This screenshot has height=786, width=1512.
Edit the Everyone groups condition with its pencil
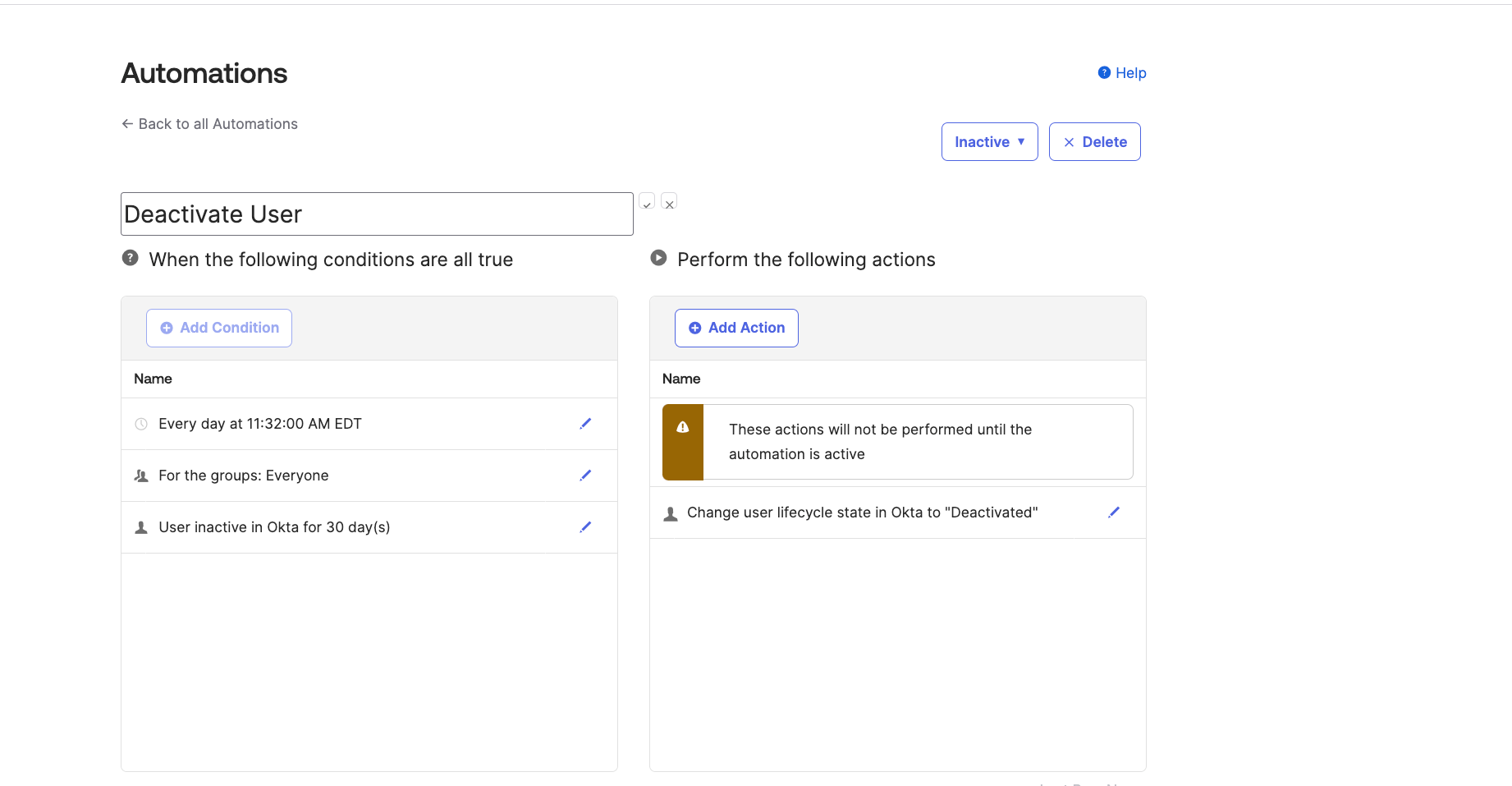click(x=585, y=475)
